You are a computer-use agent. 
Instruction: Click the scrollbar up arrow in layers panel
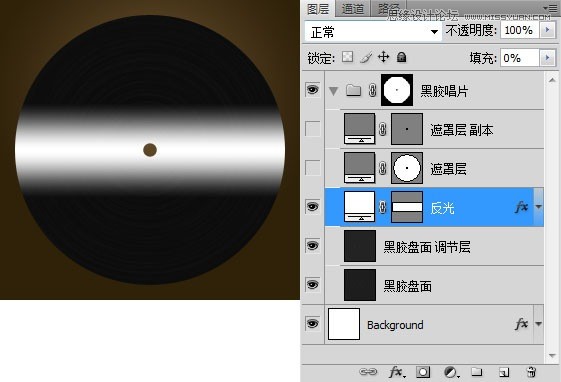click(x=552, y=80)
